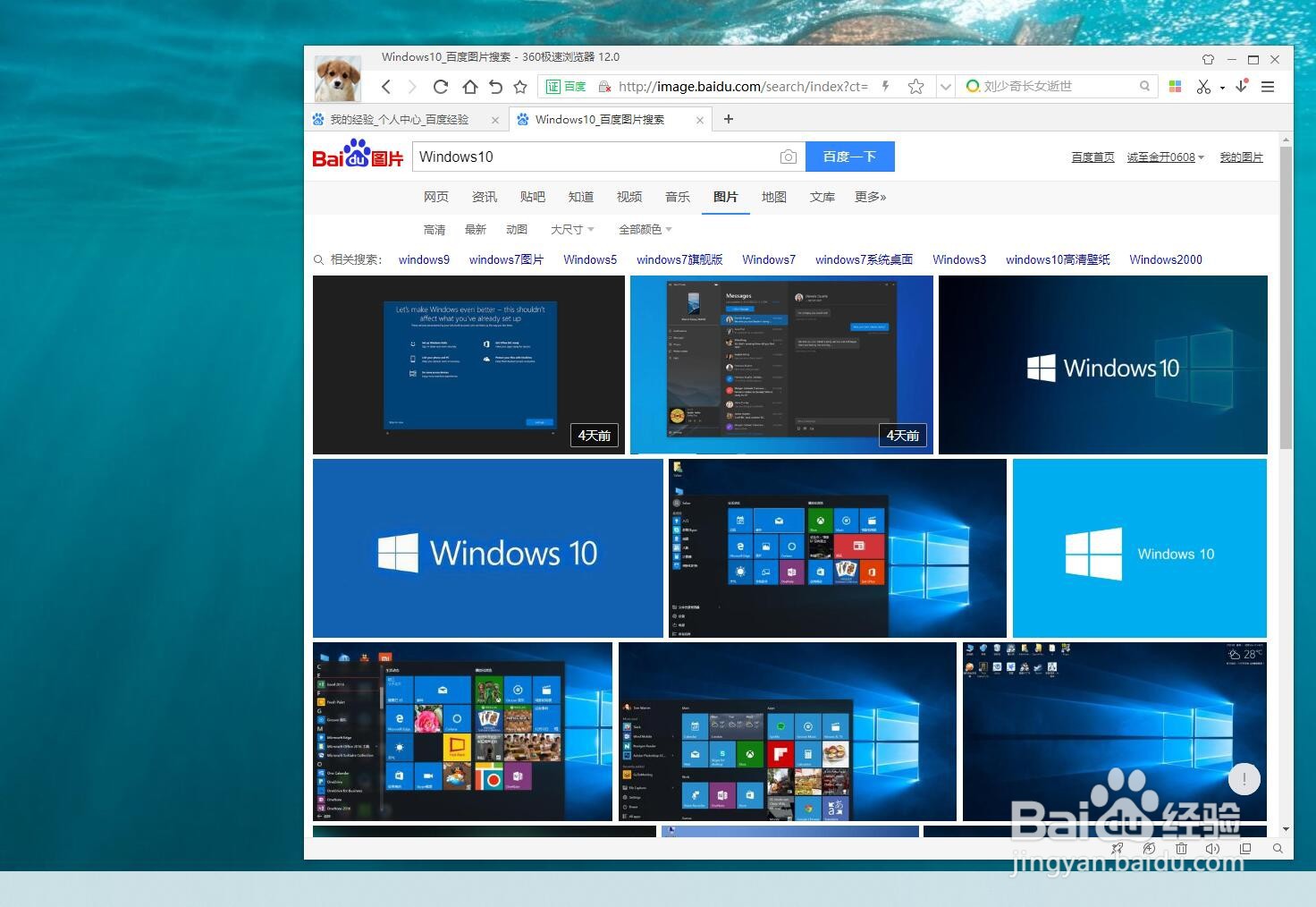Expand the screenshot tool dropdown arrow
The width and height of the screenshot is (1316, 907).
(1222, 88)
